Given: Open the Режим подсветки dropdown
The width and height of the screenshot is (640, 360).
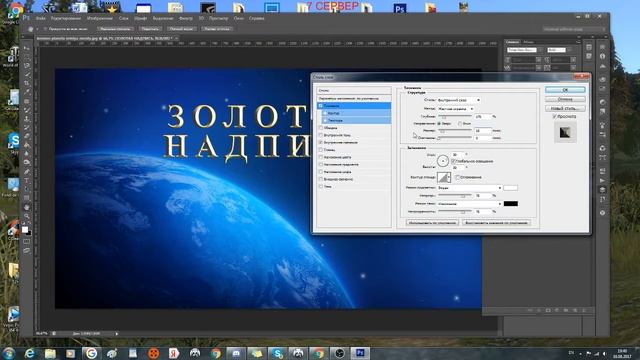Looking at the screenshot, I should coord(469,188).
